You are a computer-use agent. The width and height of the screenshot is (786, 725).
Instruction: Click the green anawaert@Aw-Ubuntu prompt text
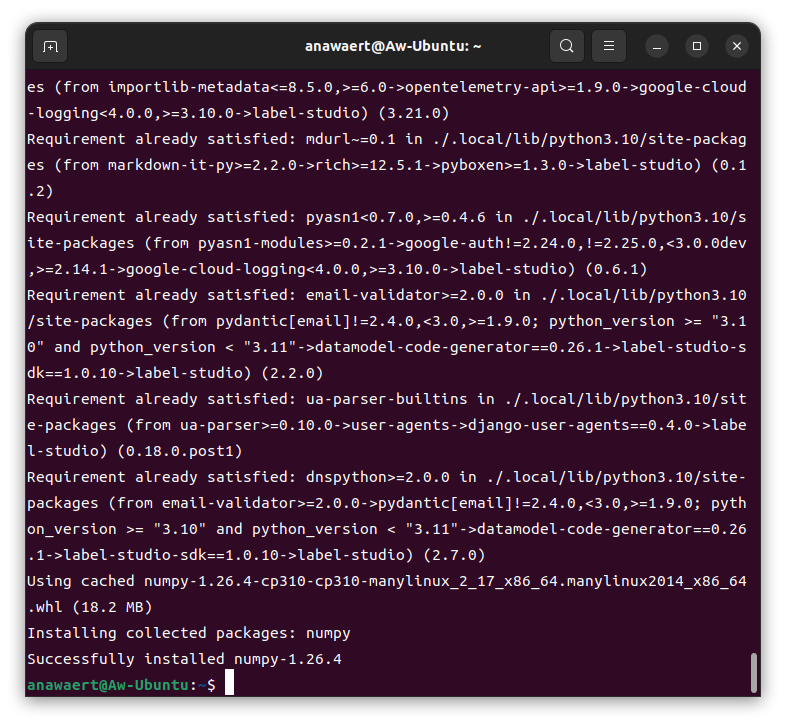(x=107, y=685)
